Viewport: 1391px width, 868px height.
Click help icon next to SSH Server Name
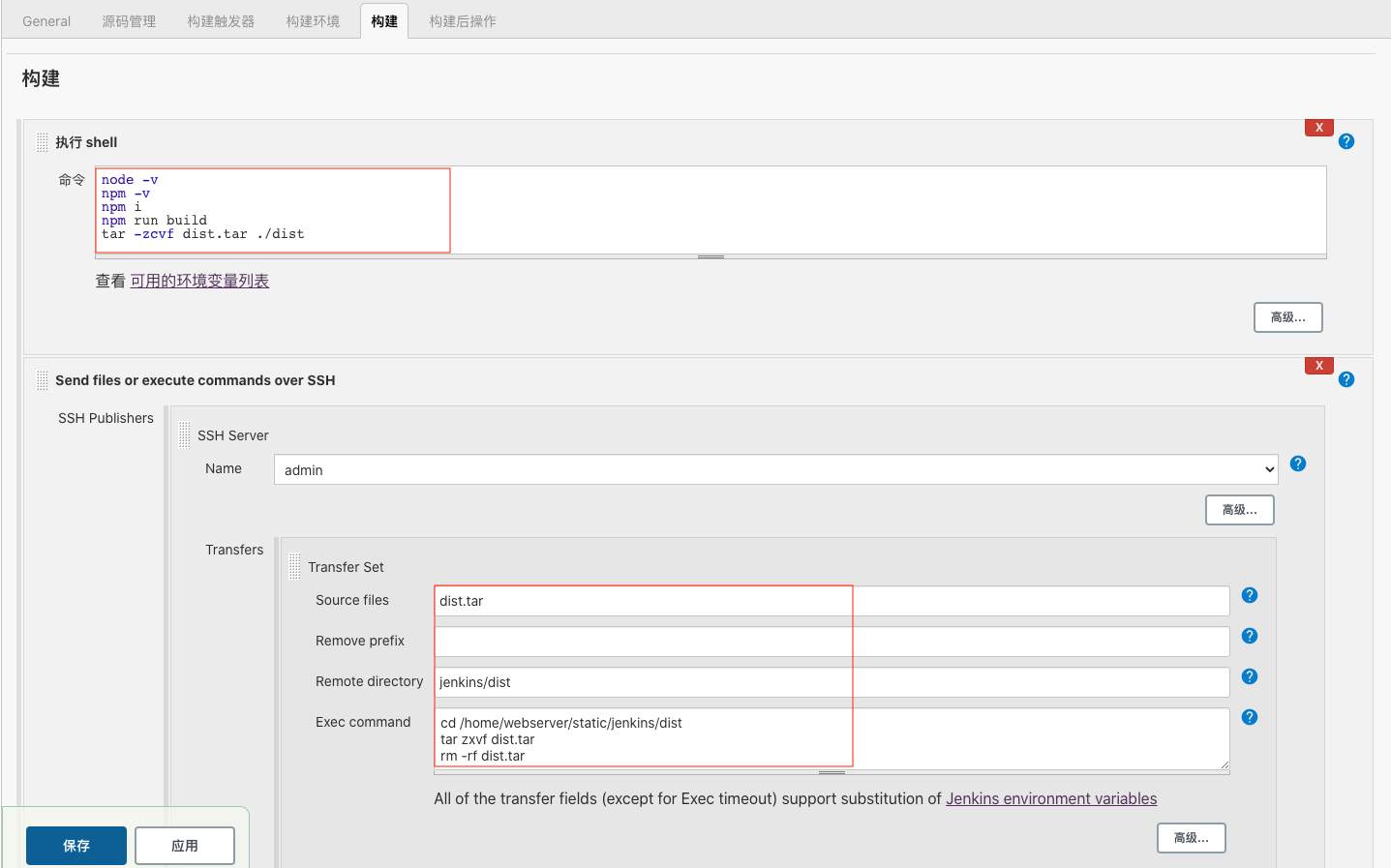click(1298, 464)
